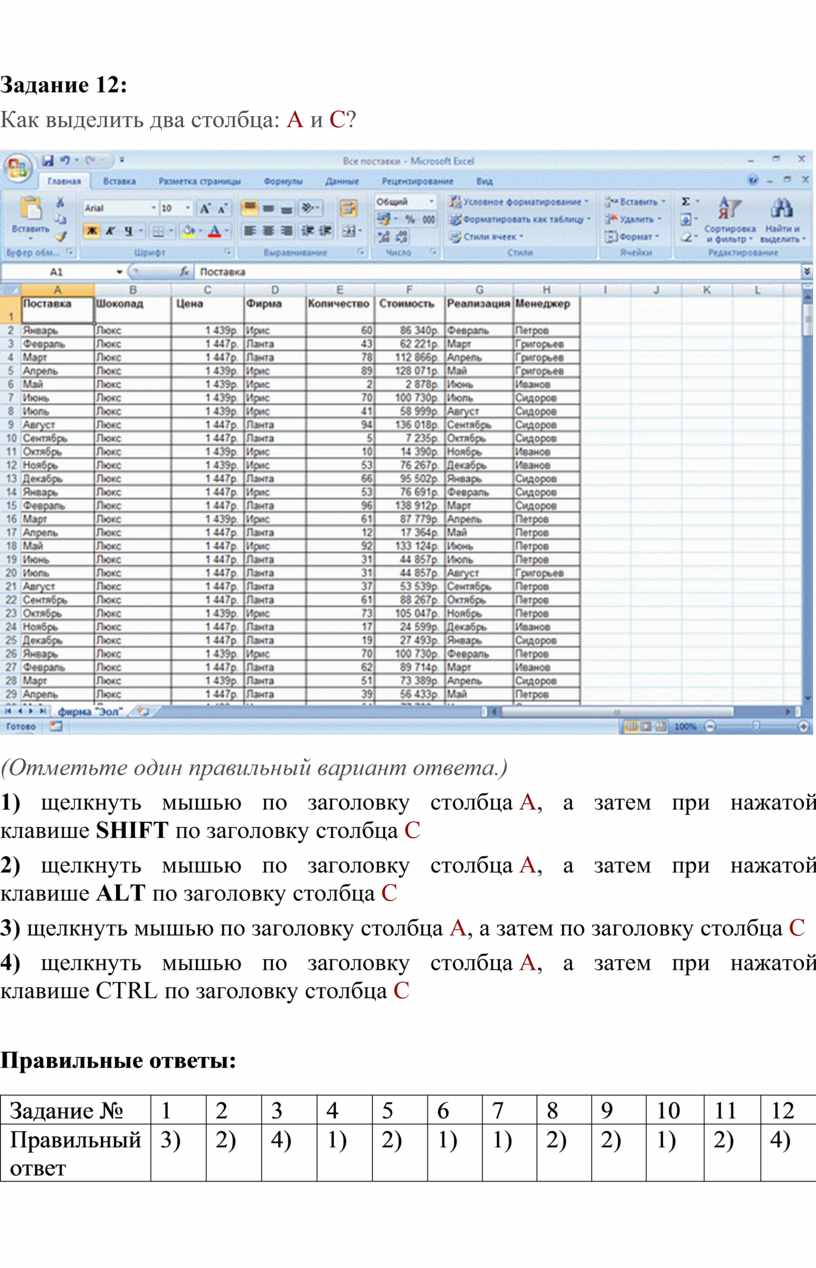Expand Стили ячеек menu
Image resolution: width=816 pixels, height=1268 pixels.
point(485,237)
